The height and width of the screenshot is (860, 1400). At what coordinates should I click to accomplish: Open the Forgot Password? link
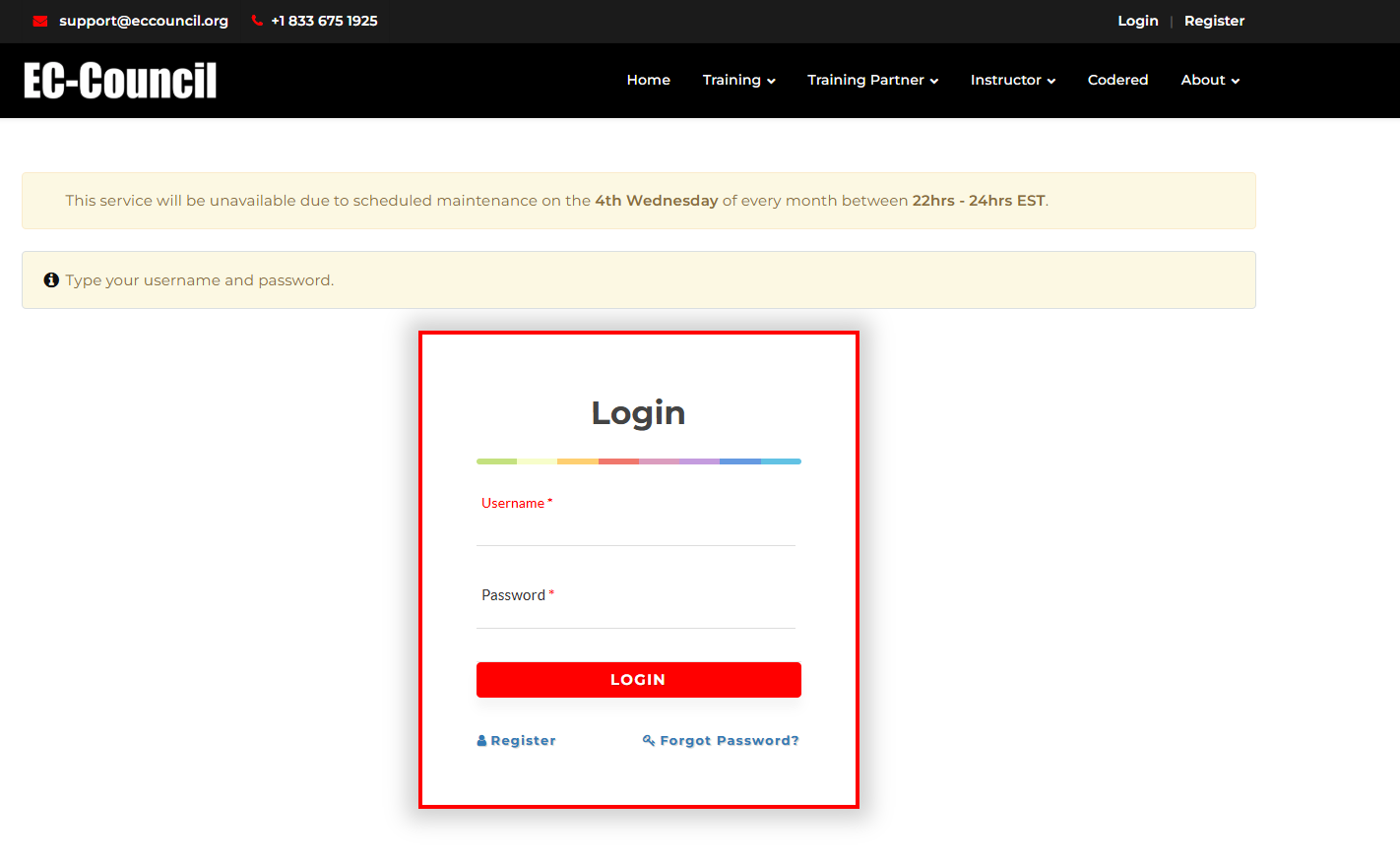721,741
